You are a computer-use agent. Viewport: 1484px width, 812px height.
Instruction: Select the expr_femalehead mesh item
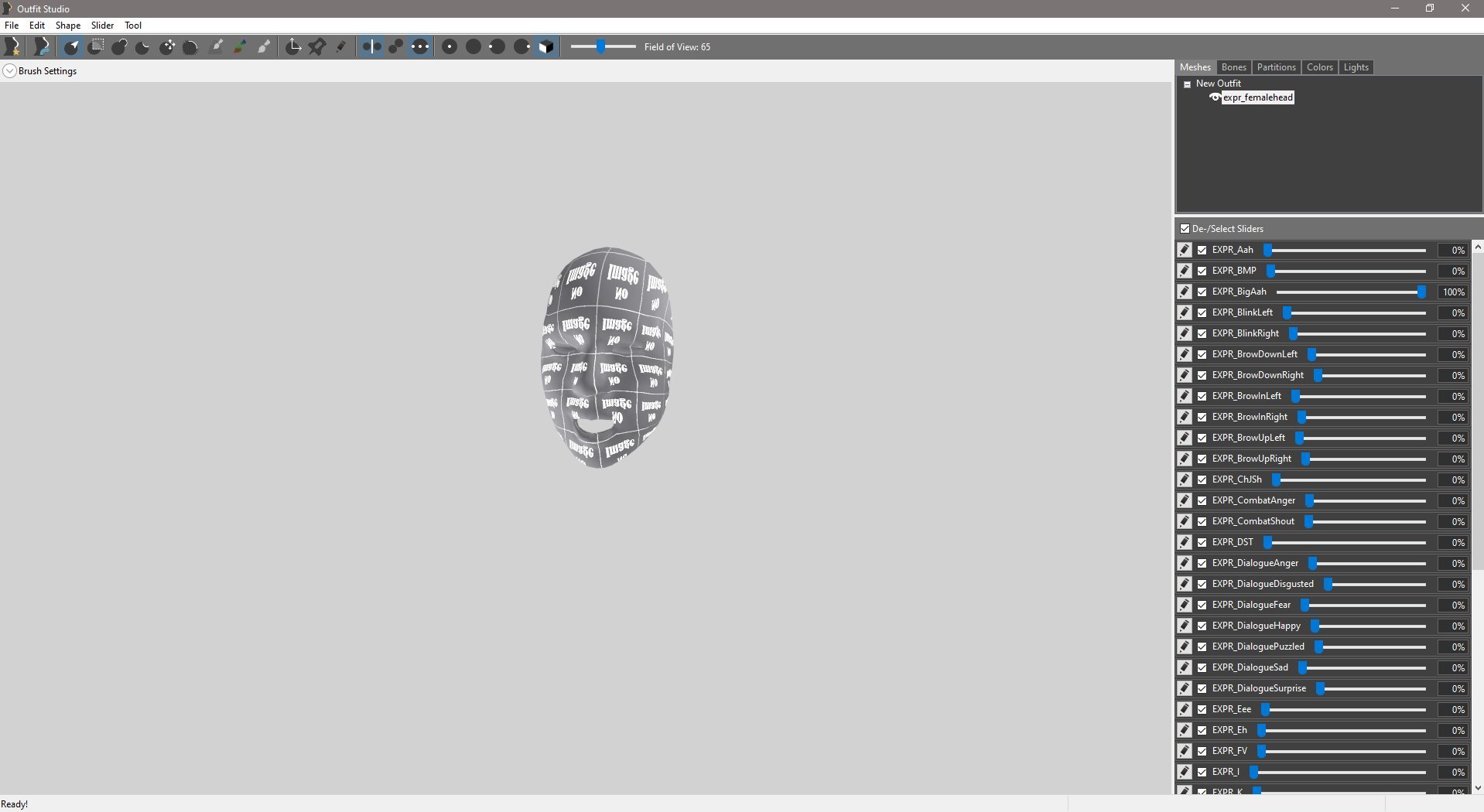(x=1258, y=97)
